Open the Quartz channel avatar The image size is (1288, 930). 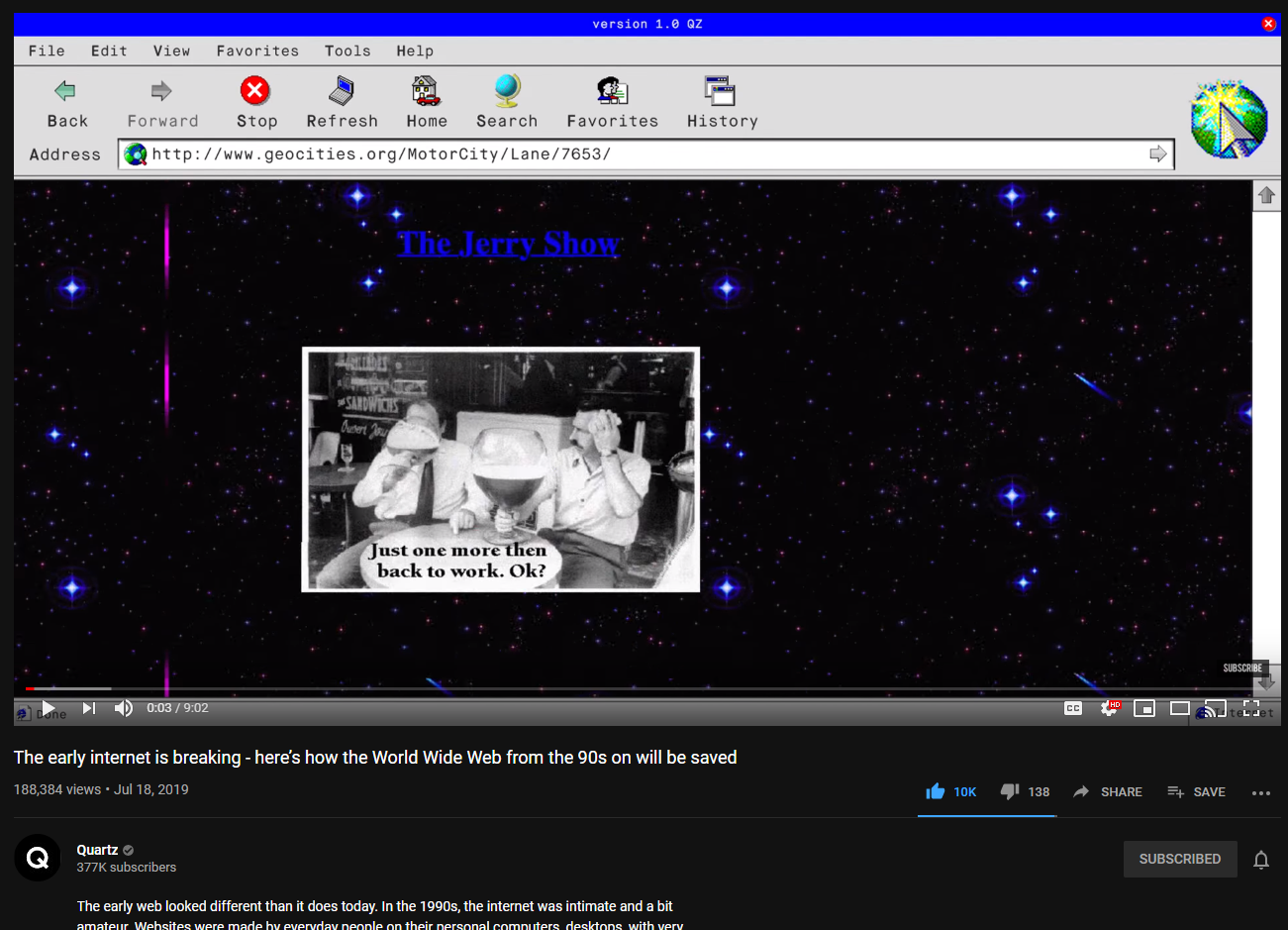click(38, 858)
